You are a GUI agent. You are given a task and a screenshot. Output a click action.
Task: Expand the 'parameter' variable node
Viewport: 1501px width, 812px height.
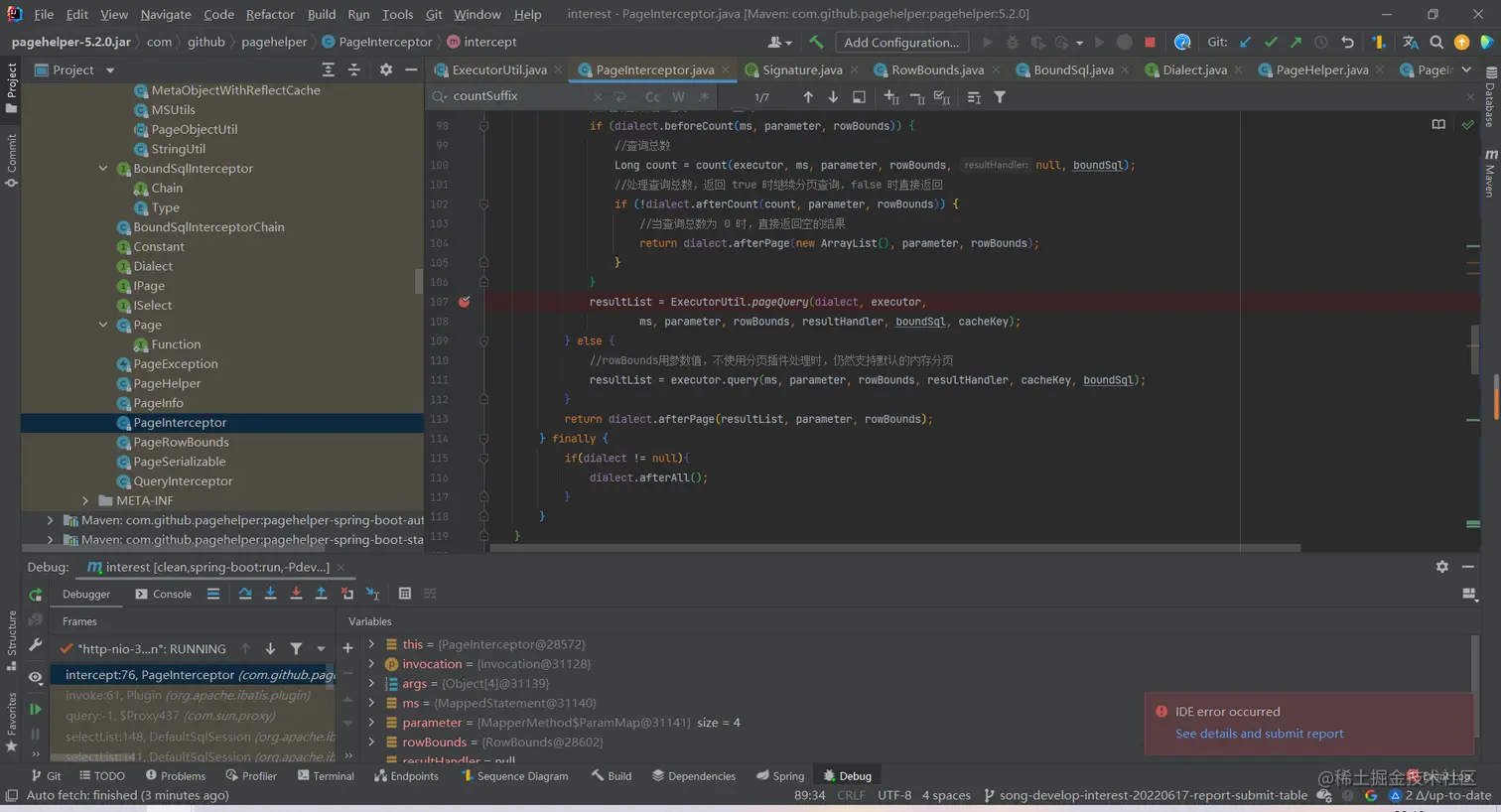tap(371, 723)
